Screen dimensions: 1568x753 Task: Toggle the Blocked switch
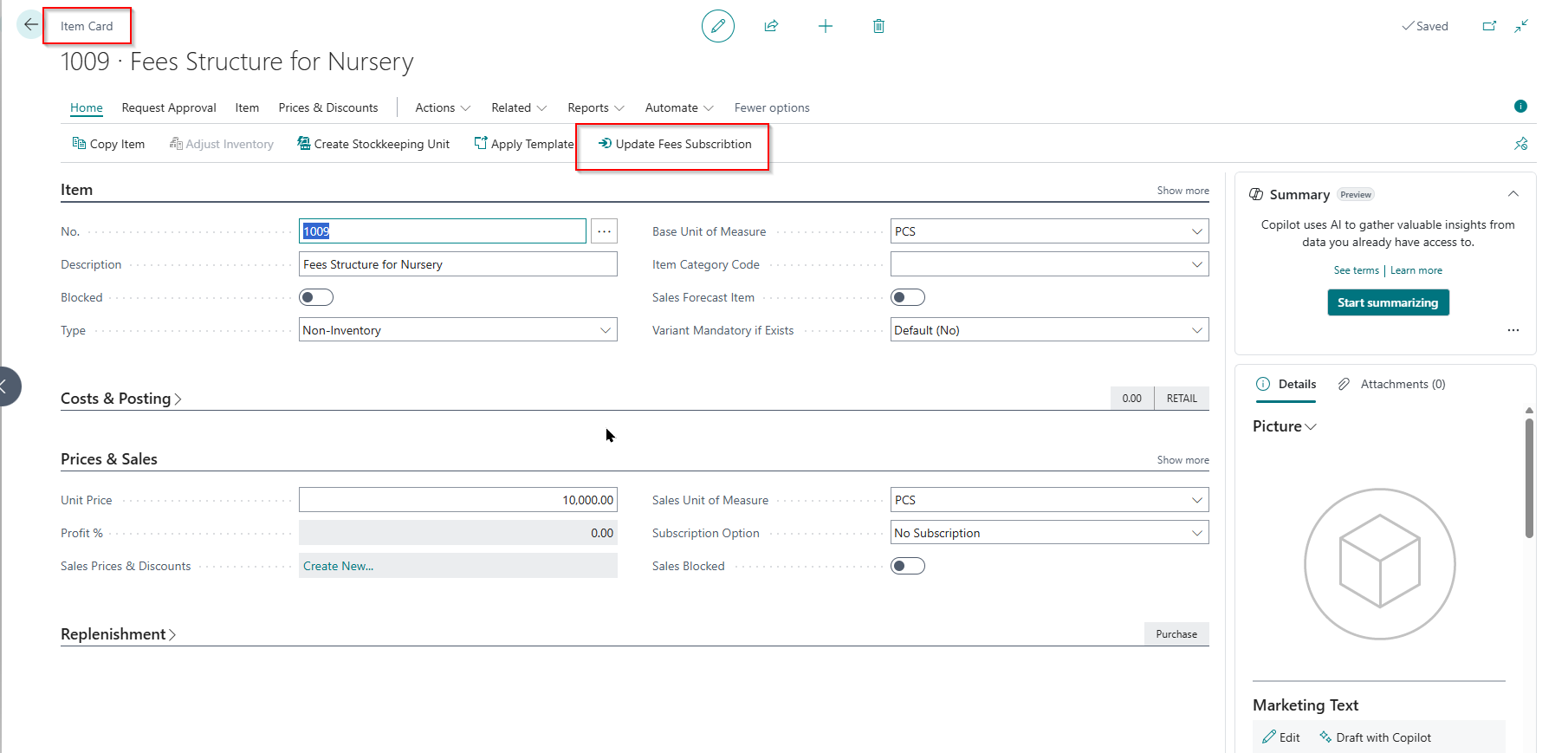316,297
